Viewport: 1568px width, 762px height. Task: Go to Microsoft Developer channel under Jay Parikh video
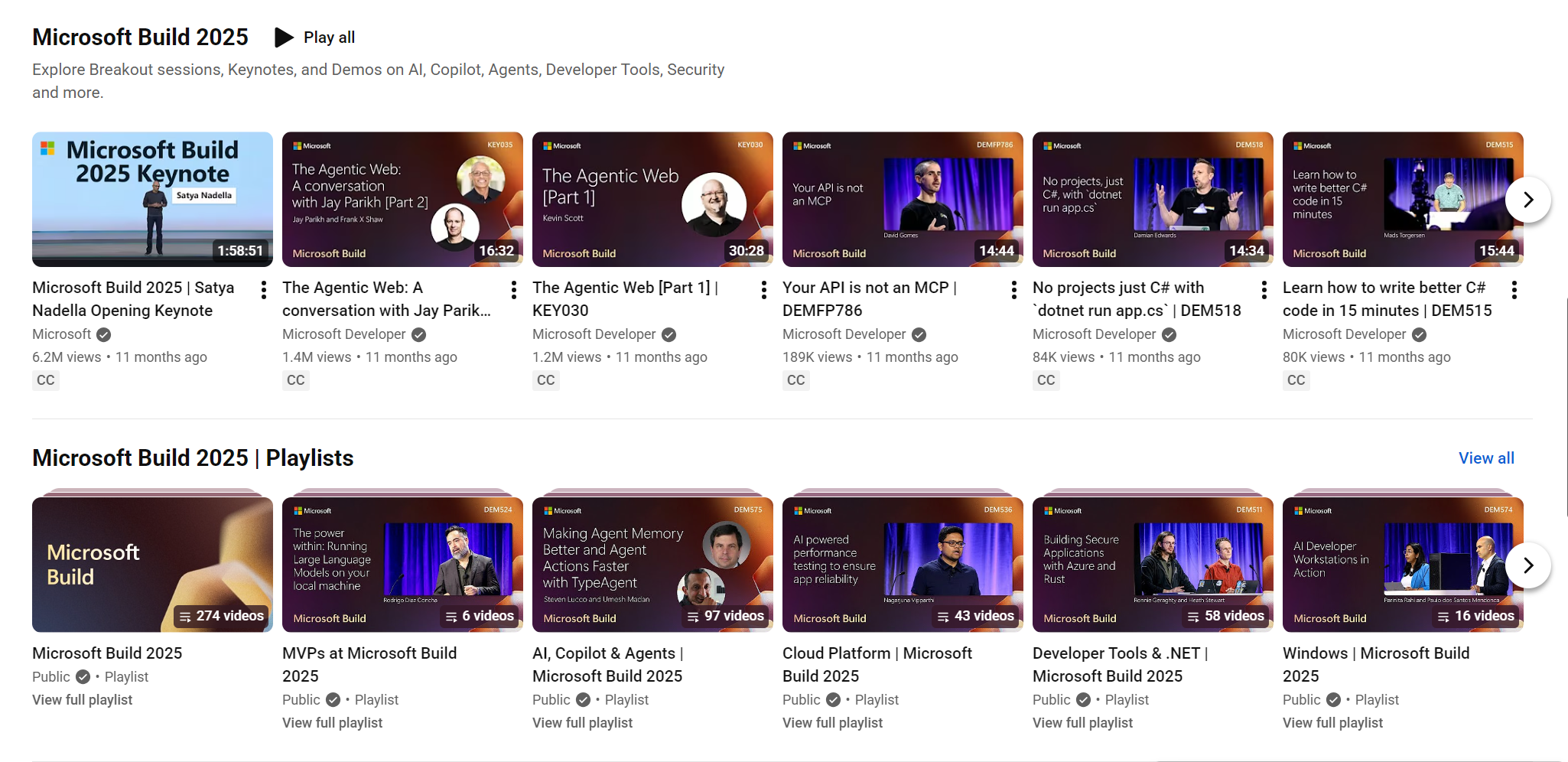[343, 334]
